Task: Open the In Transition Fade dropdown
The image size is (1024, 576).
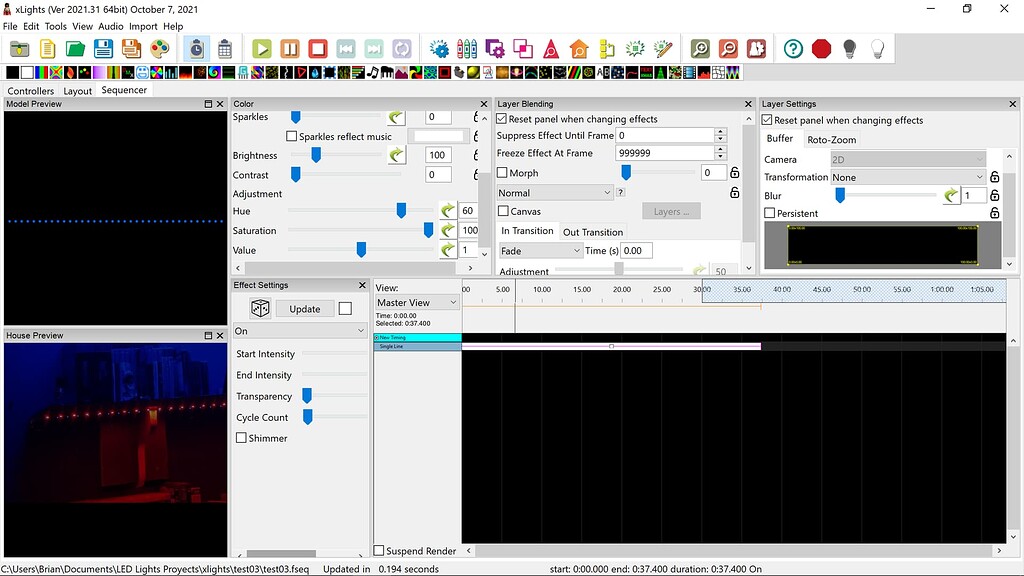Action: (540, 251)
